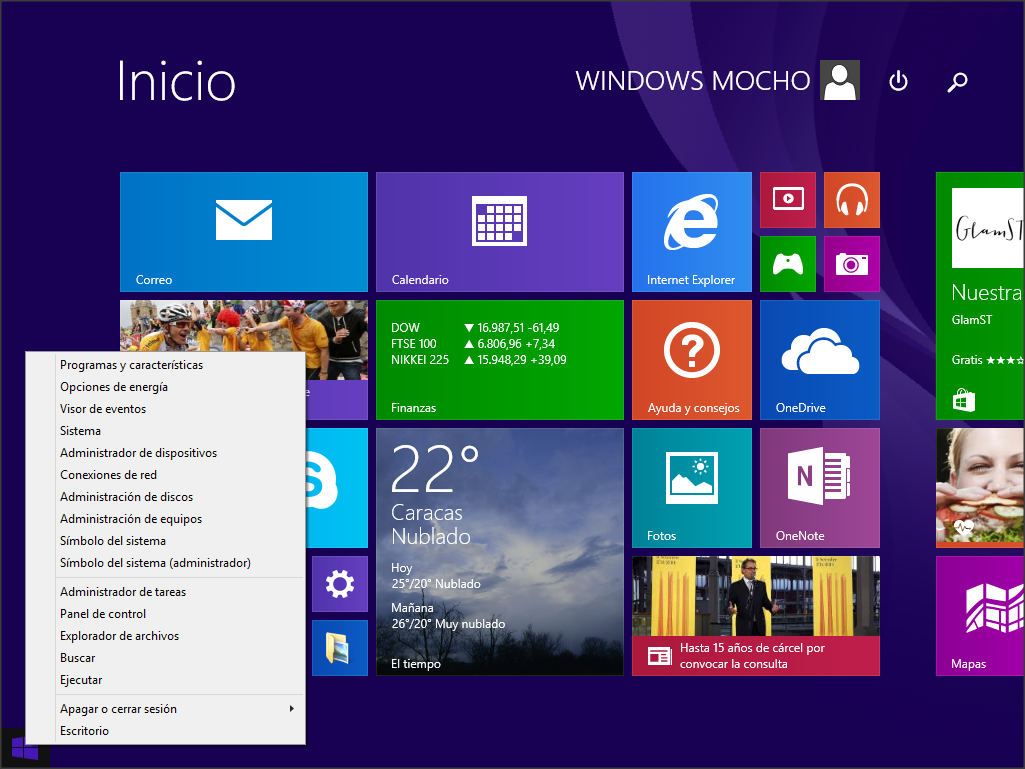Open El tiempo weather tile
Viewport: 1025px width, 769px height.
coord(499,552)
